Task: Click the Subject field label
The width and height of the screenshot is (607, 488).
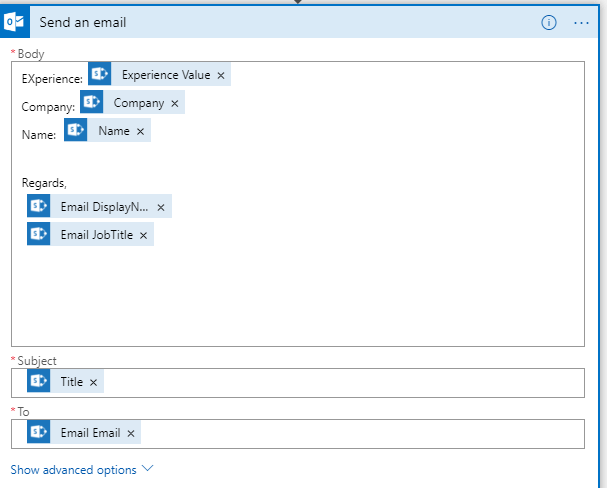Action: click(x=37, y=361)
